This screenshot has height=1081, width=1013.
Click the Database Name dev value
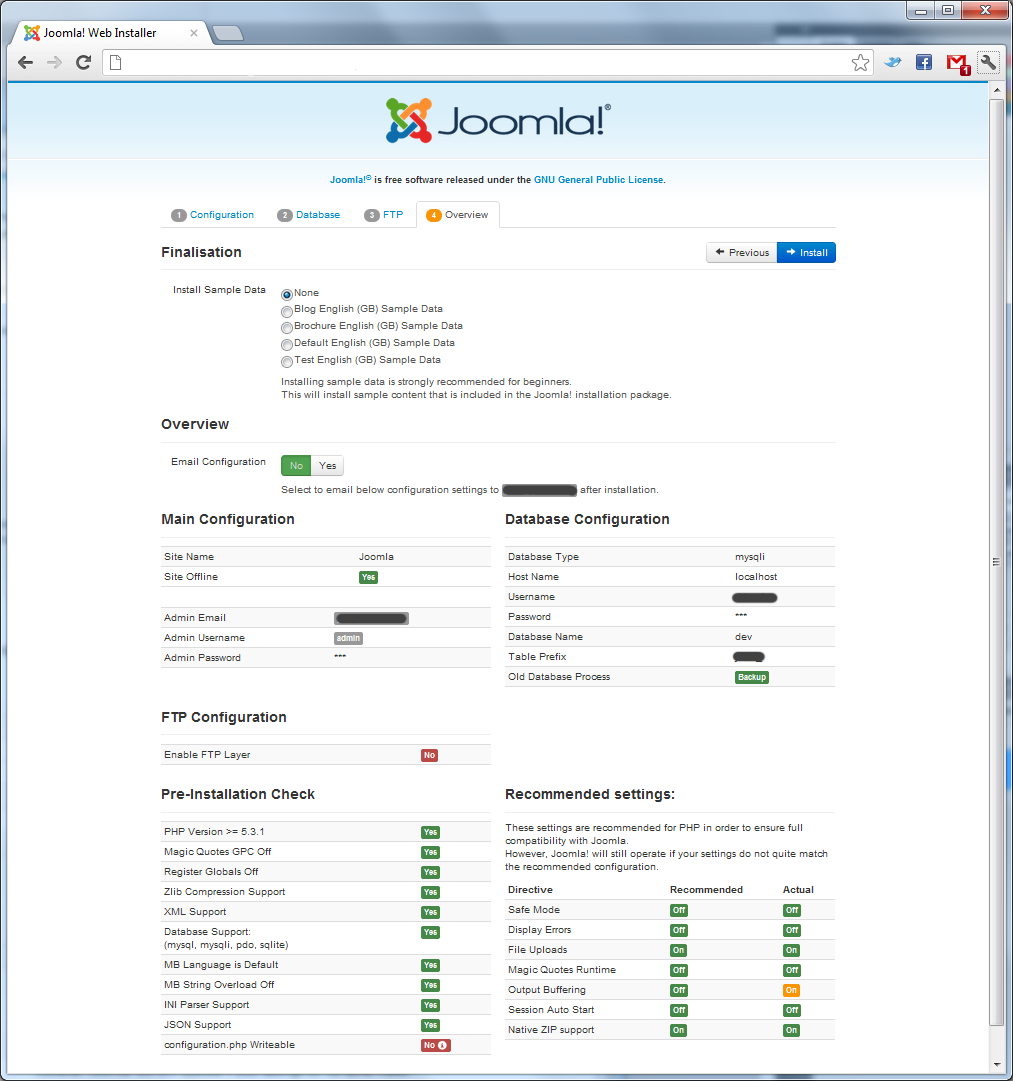(743, 636)
